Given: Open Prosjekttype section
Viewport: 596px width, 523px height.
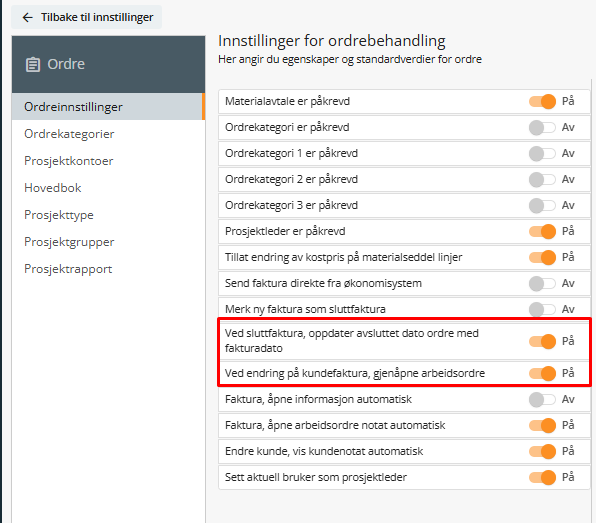Looking at the screenshot, I should pos(59,215).
